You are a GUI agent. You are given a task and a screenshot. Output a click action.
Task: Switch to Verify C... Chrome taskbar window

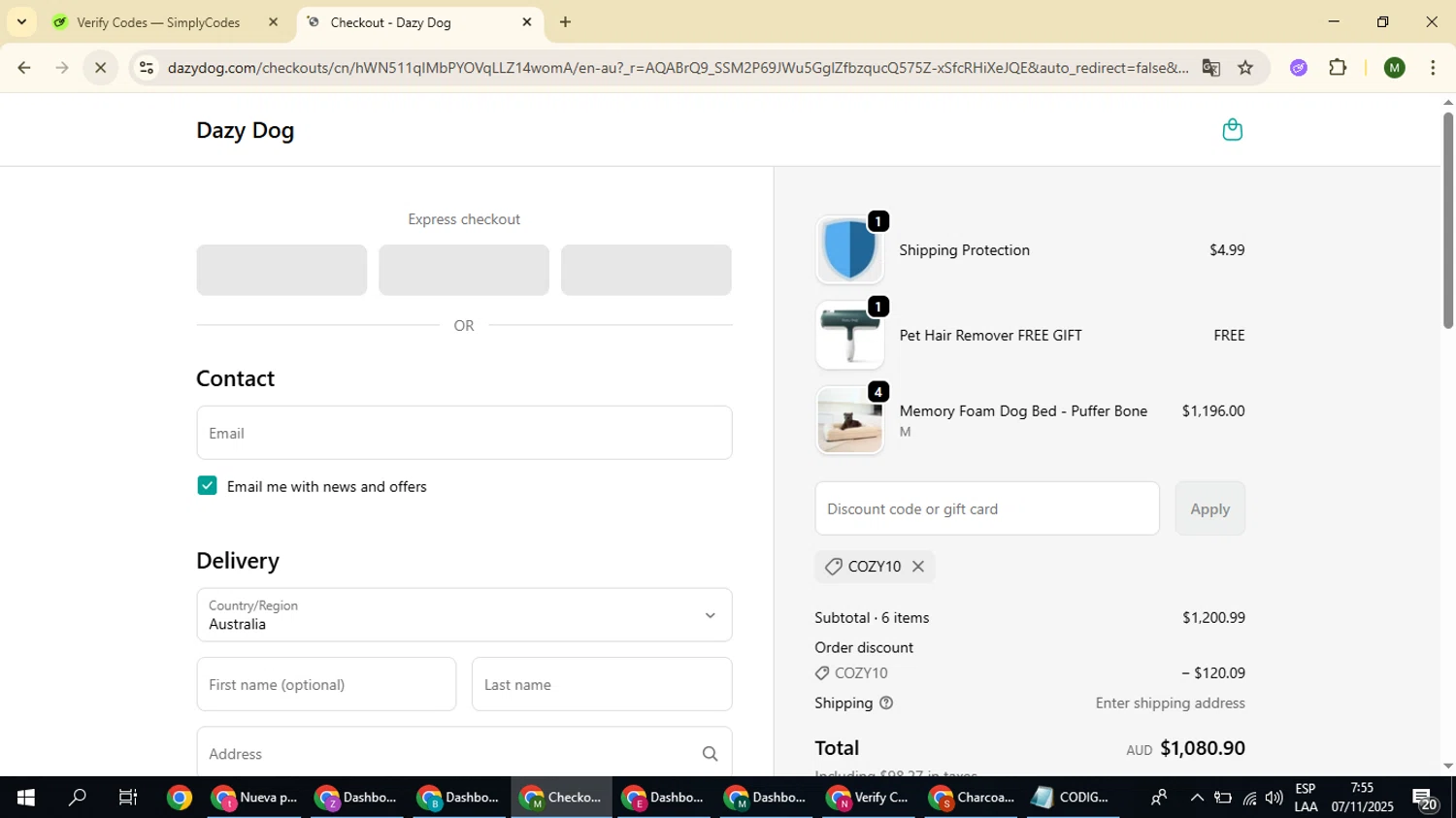pyautogui.click(x=868, y=798)
